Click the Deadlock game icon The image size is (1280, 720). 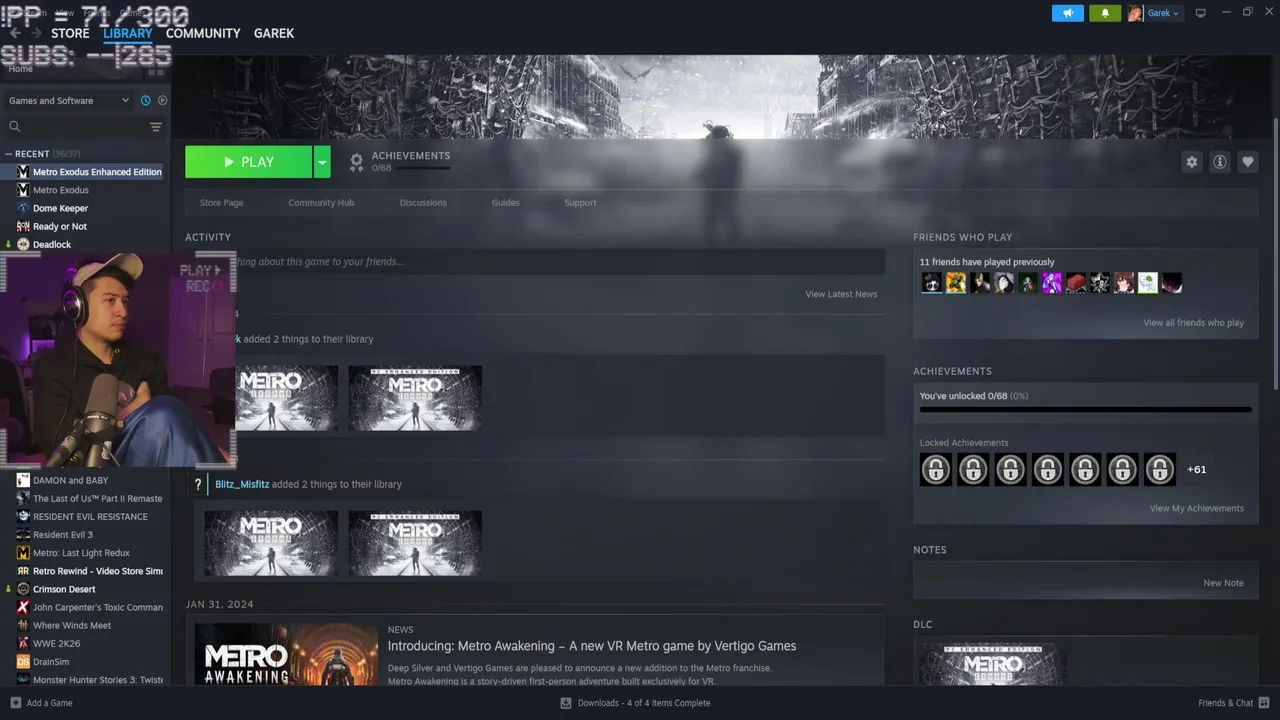[23, 244]
